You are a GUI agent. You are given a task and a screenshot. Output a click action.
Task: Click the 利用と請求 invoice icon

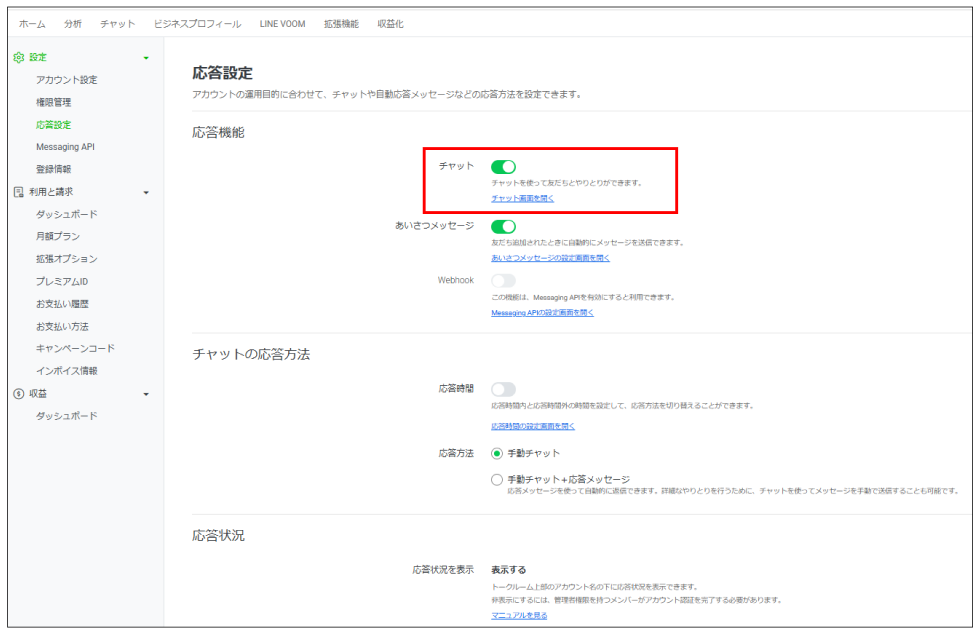tap(19, 192)
